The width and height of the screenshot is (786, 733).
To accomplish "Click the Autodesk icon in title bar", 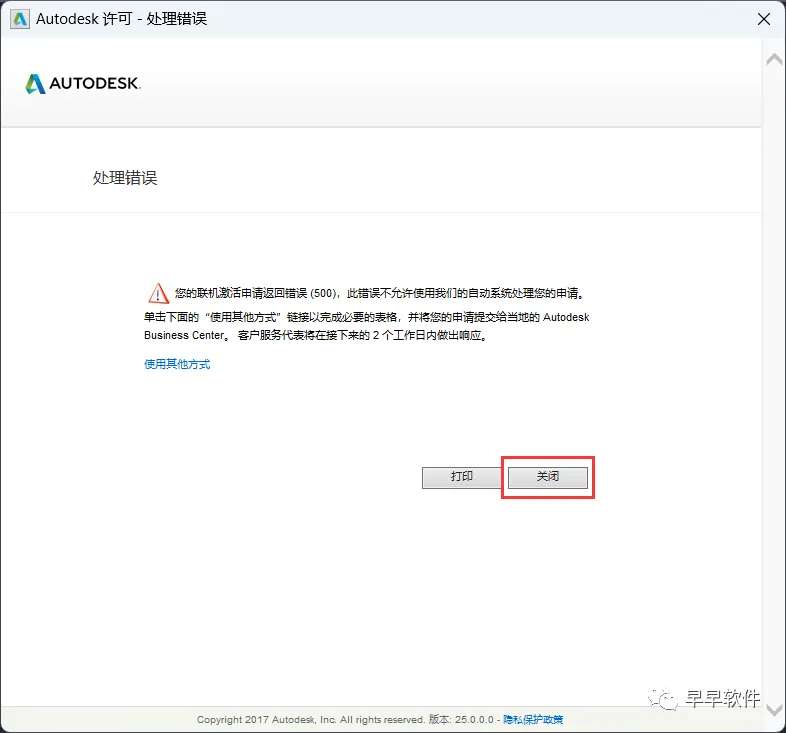I will 20,19.
